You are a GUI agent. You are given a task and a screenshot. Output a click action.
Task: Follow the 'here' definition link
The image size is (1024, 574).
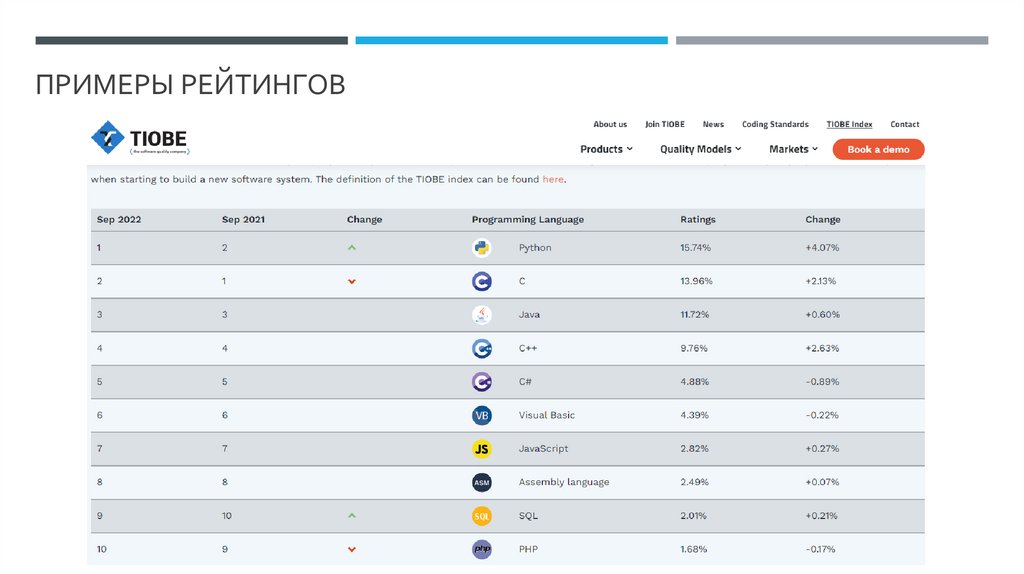point(552,179)
